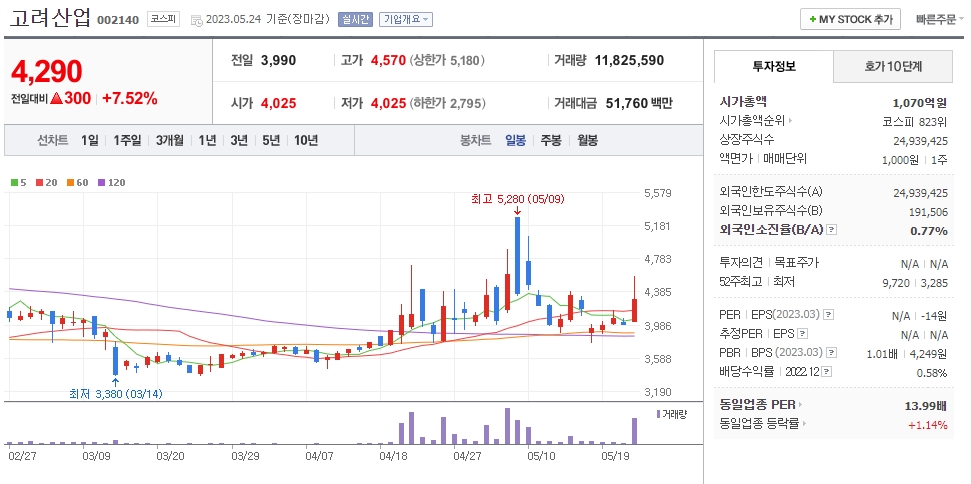Select 1주일 line chart period

127,140
